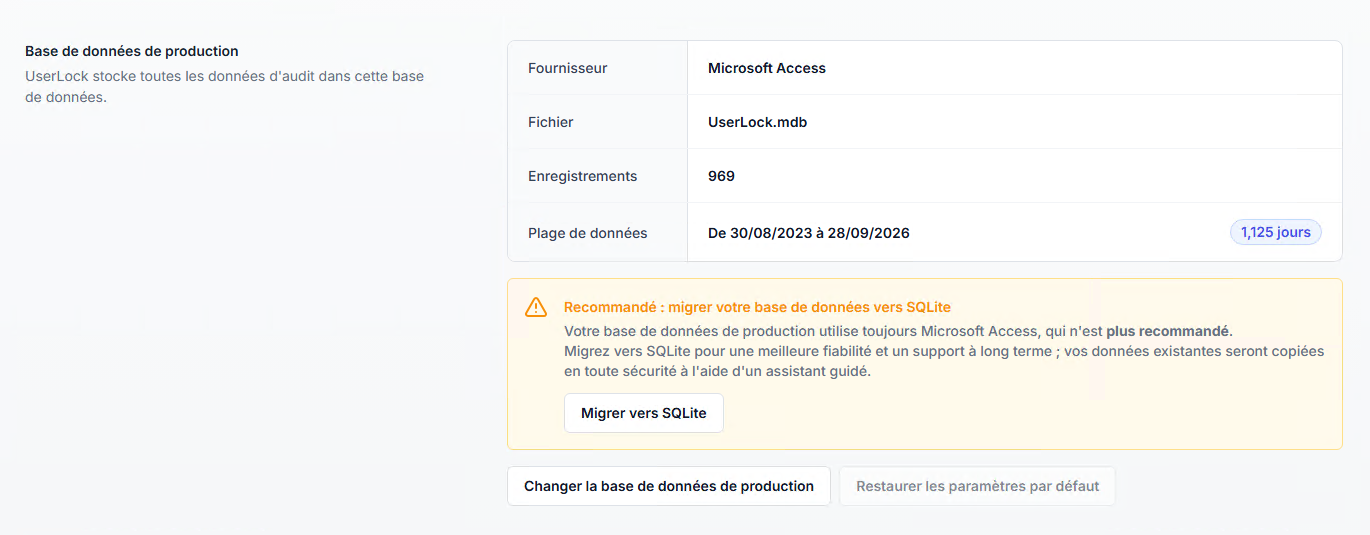This screenshot has height=535, width=1370.
Task: Click the Migrer vers SQLite button
Action: [x=644, y=413]
